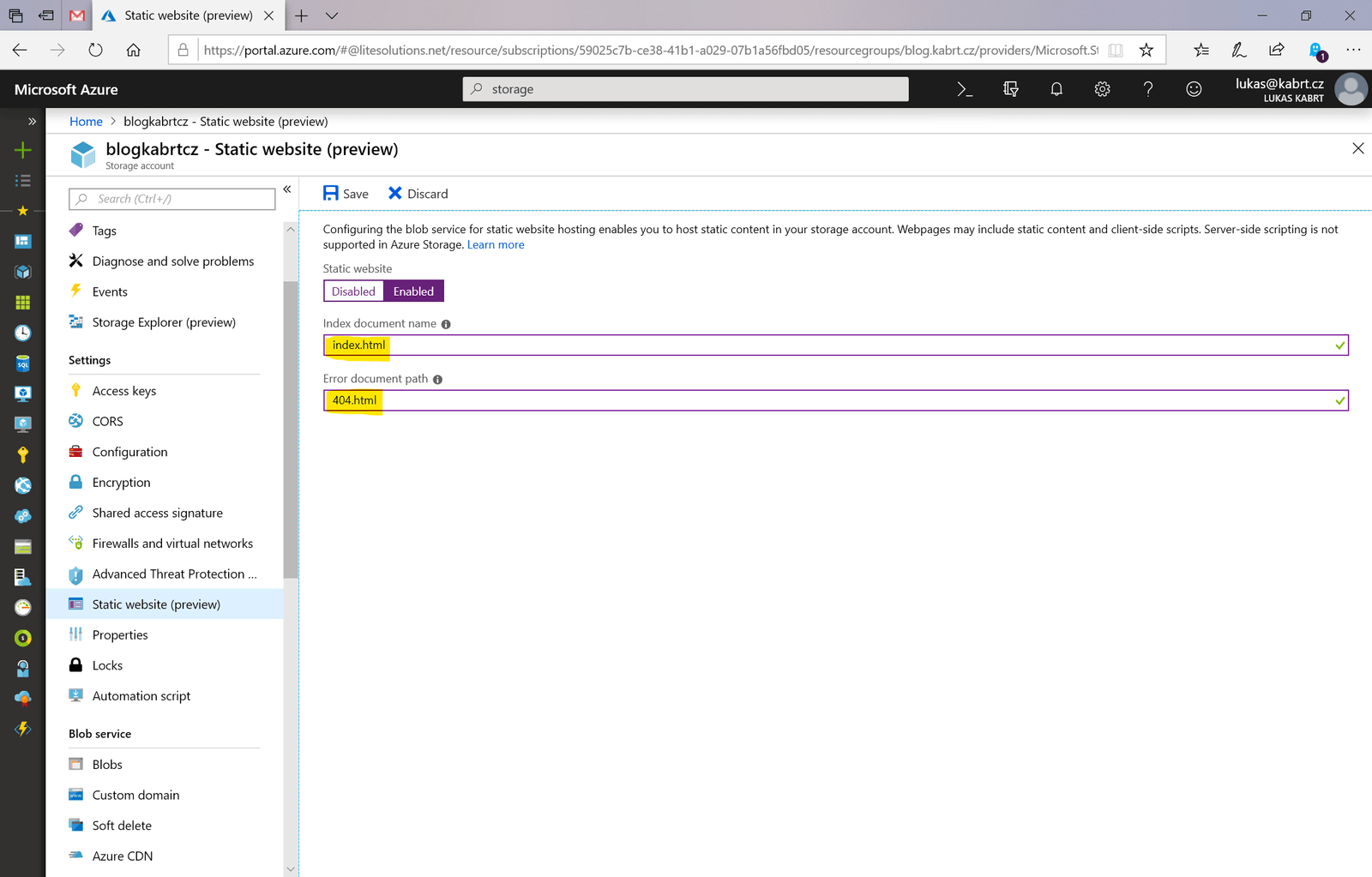Open directory and subscription filter icon
Viewport: 1372px width, 877px height.
tap(1011, 89)
